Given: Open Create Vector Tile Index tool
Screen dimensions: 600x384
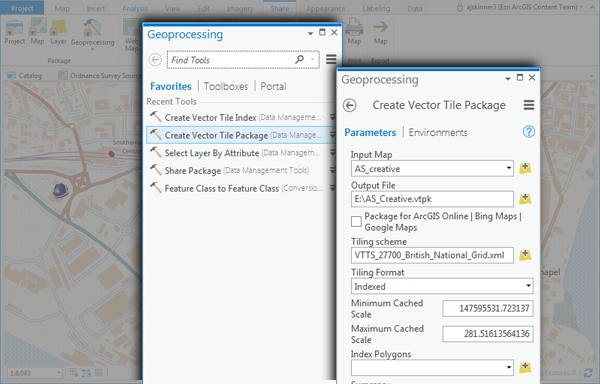Looking at the screenshot, I should [241, 117].
